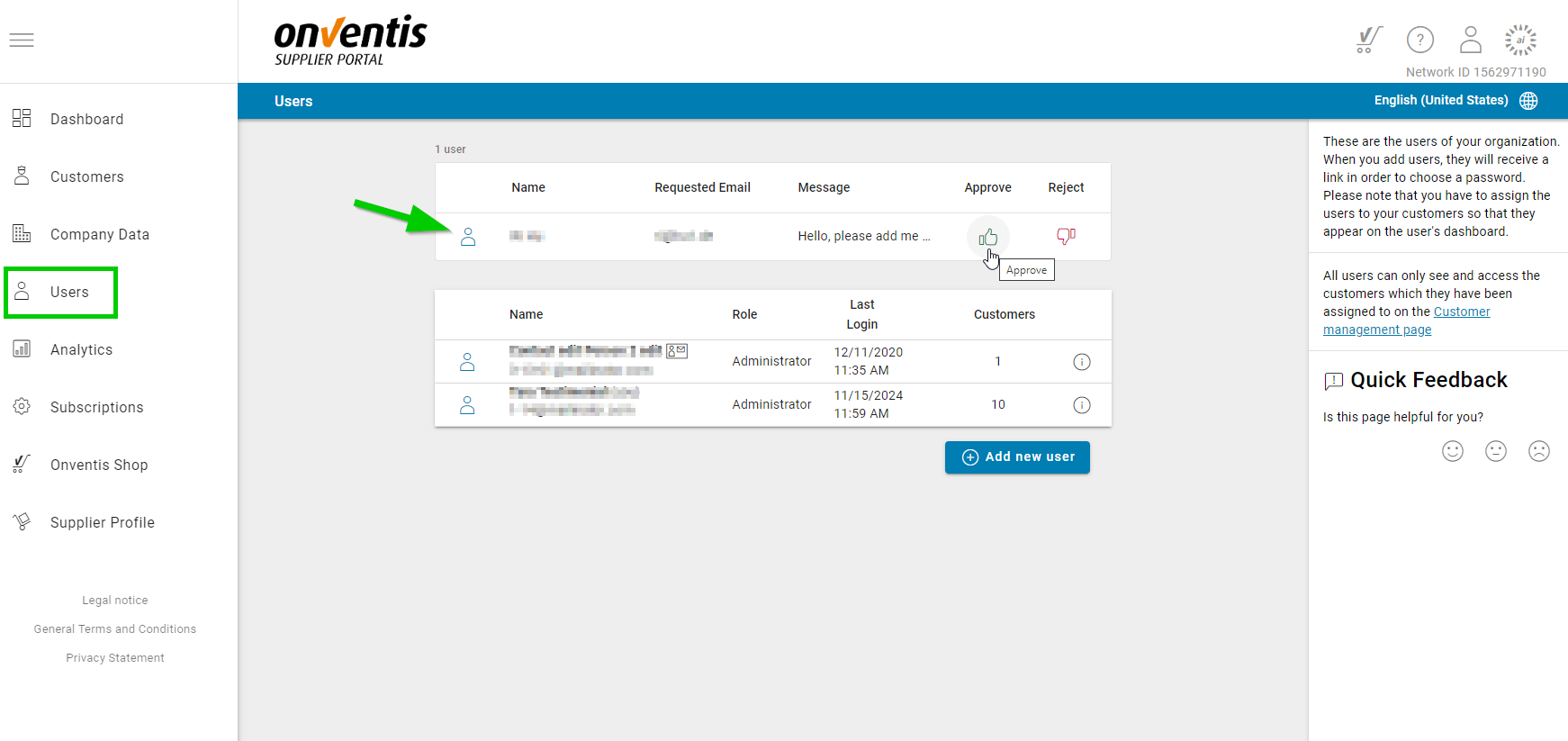The image size is (1568, 741).
Task: Click the Role column header
Action: coord(744,314)
